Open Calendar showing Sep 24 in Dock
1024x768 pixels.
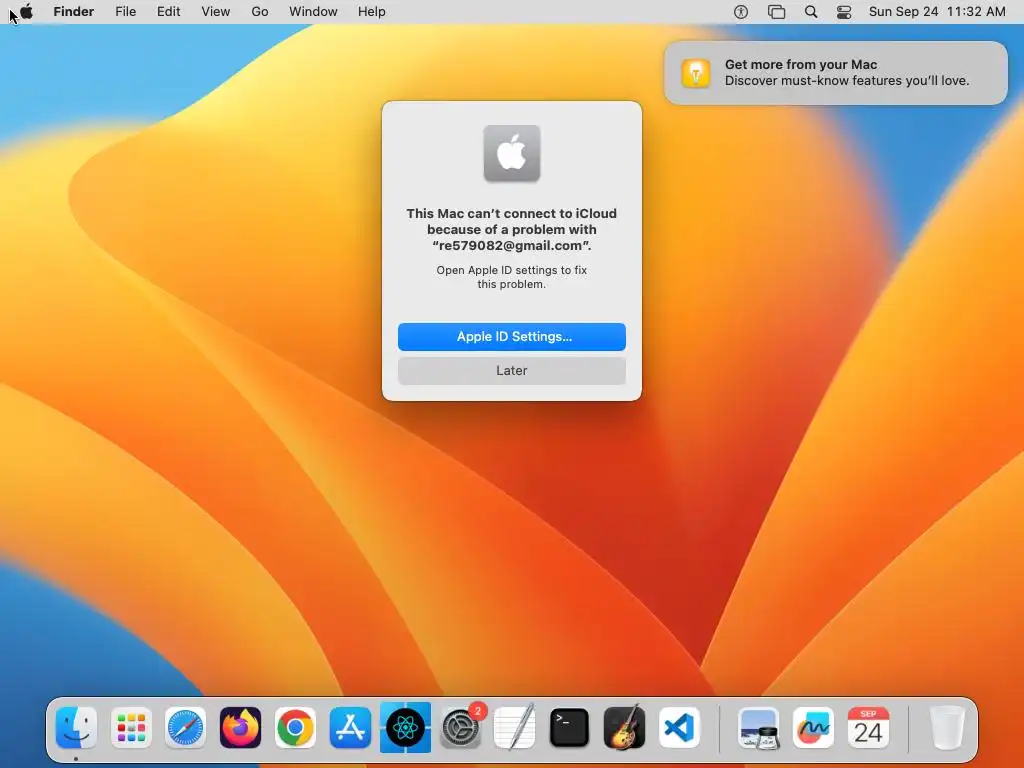click(x=868, y=727)
